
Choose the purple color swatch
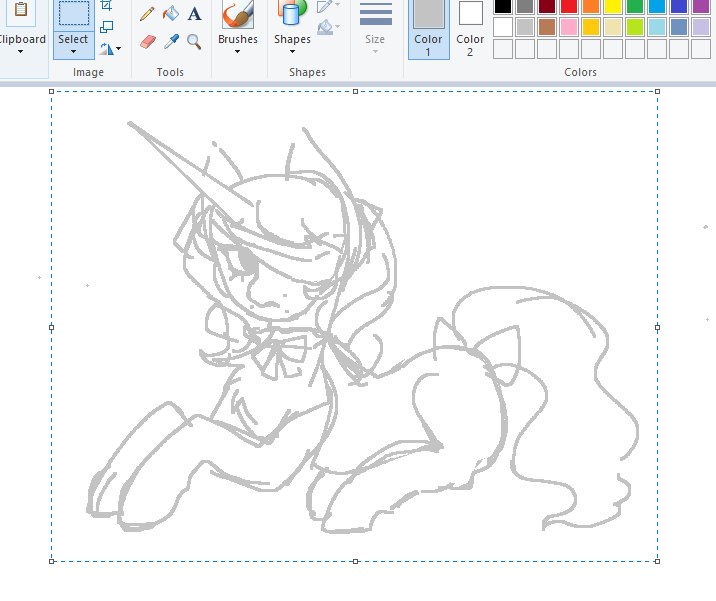point(701,6)
